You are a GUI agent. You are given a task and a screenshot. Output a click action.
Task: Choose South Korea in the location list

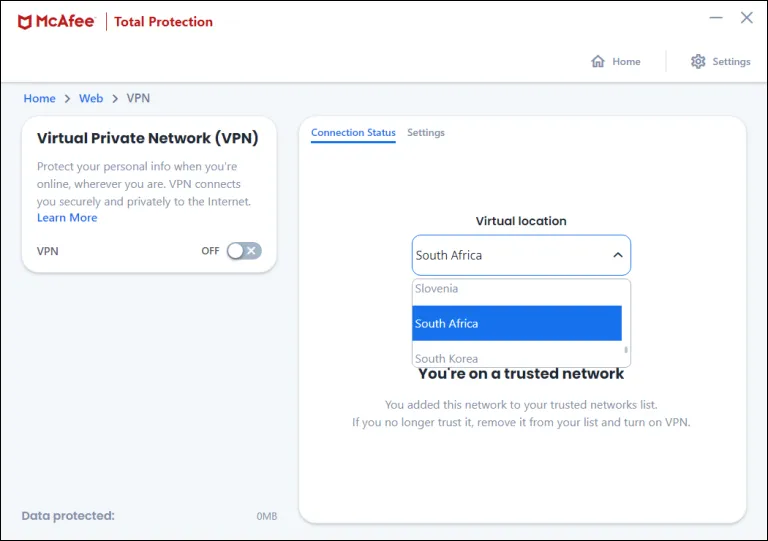446,358
